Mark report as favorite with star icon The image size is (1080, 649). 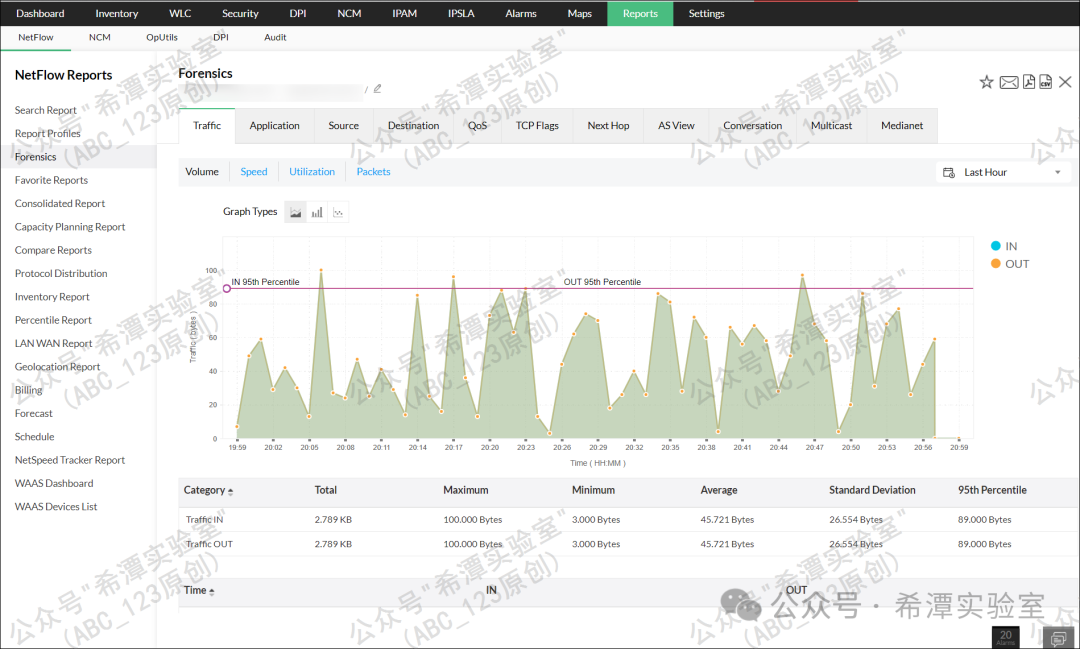(x=986, y=83)
